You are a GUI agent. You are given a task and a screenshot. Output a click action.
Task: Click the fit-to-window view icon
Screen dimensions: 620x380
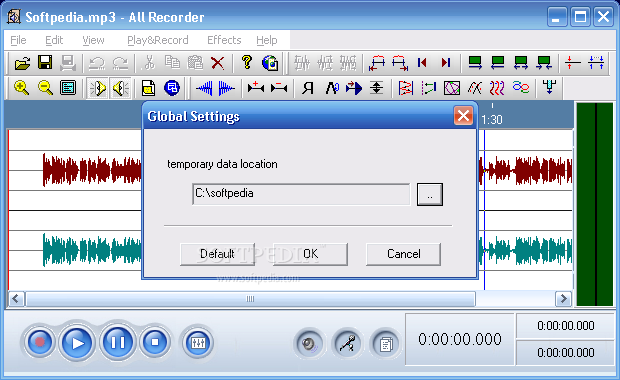point(68,88)
